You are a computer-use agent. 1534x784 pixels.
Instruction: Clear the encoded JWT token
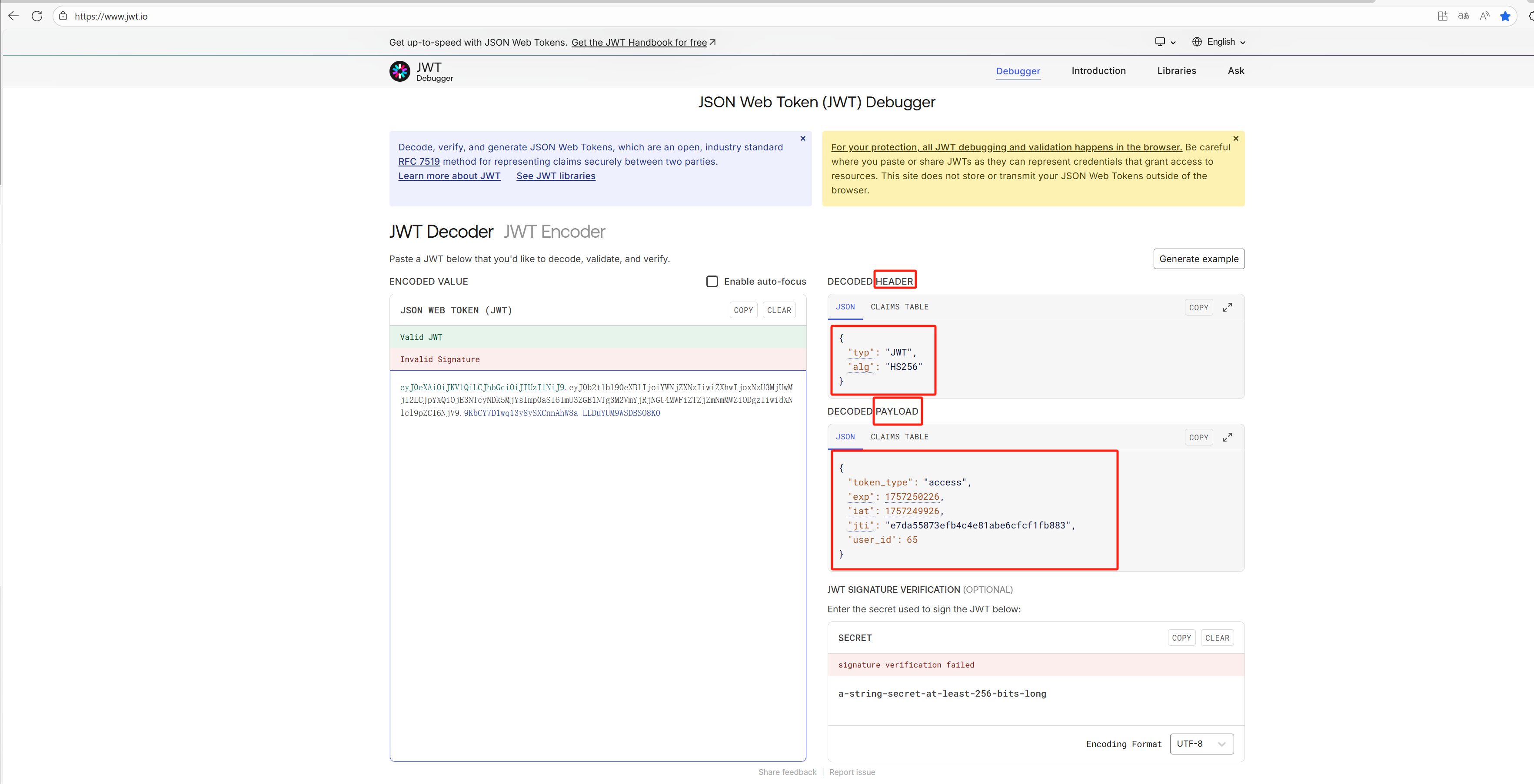tap(779, 310)
